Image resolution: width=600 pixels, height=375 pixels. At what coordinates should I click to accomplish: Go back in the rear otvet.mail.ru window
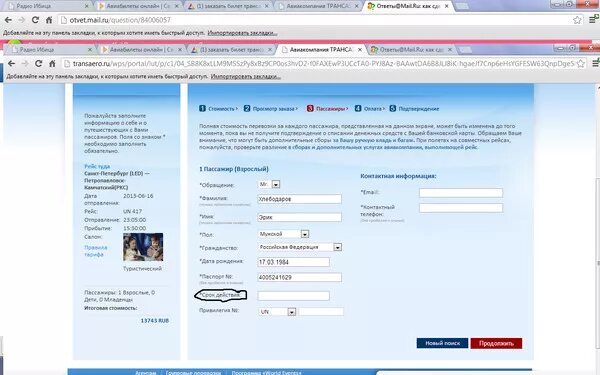tap(8, 20)
